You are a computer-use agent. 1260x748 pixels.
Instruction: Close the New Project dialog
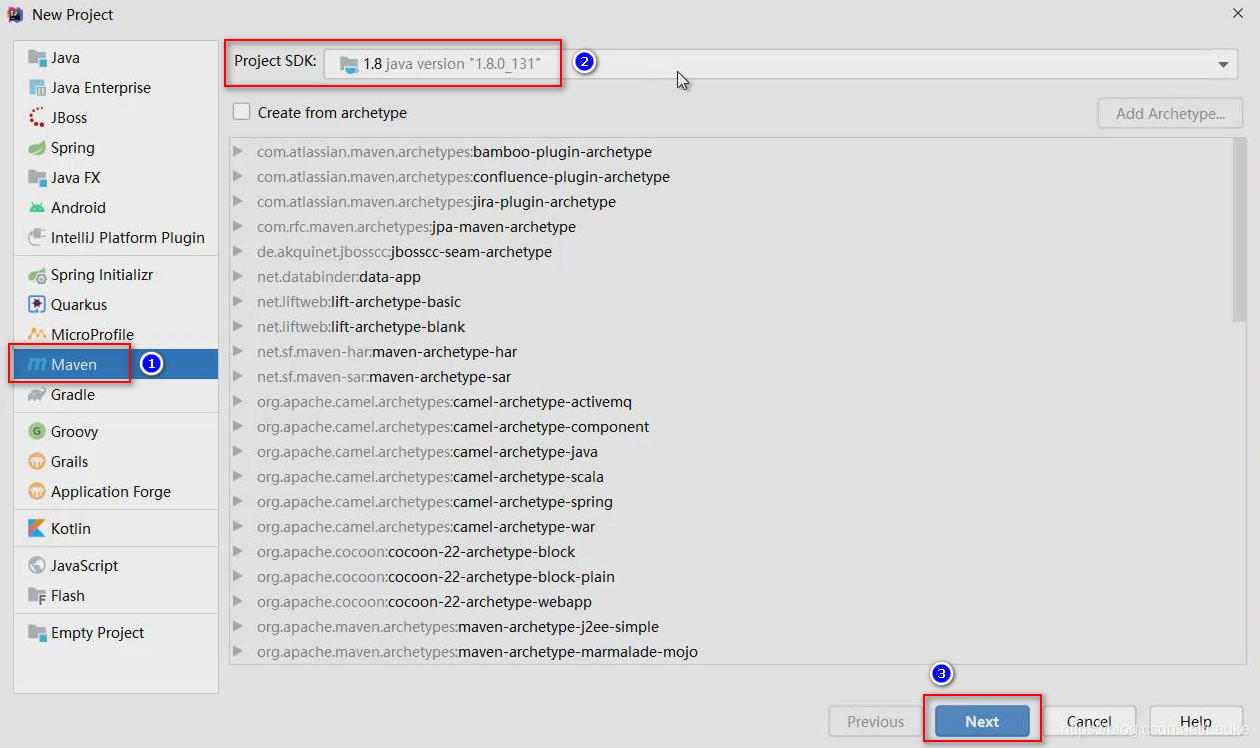pos(1238,14)
